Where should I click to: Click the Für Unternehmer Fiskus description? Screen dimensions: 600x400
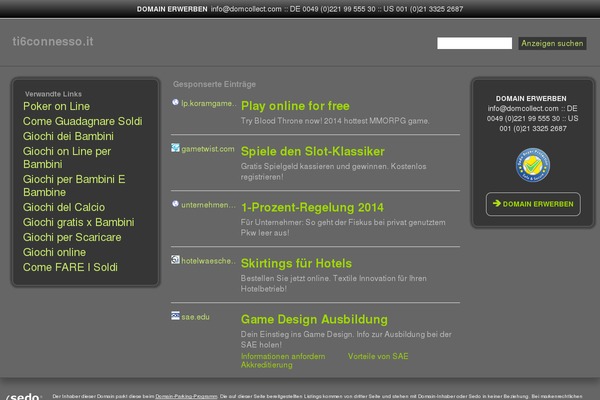(343, 227)
